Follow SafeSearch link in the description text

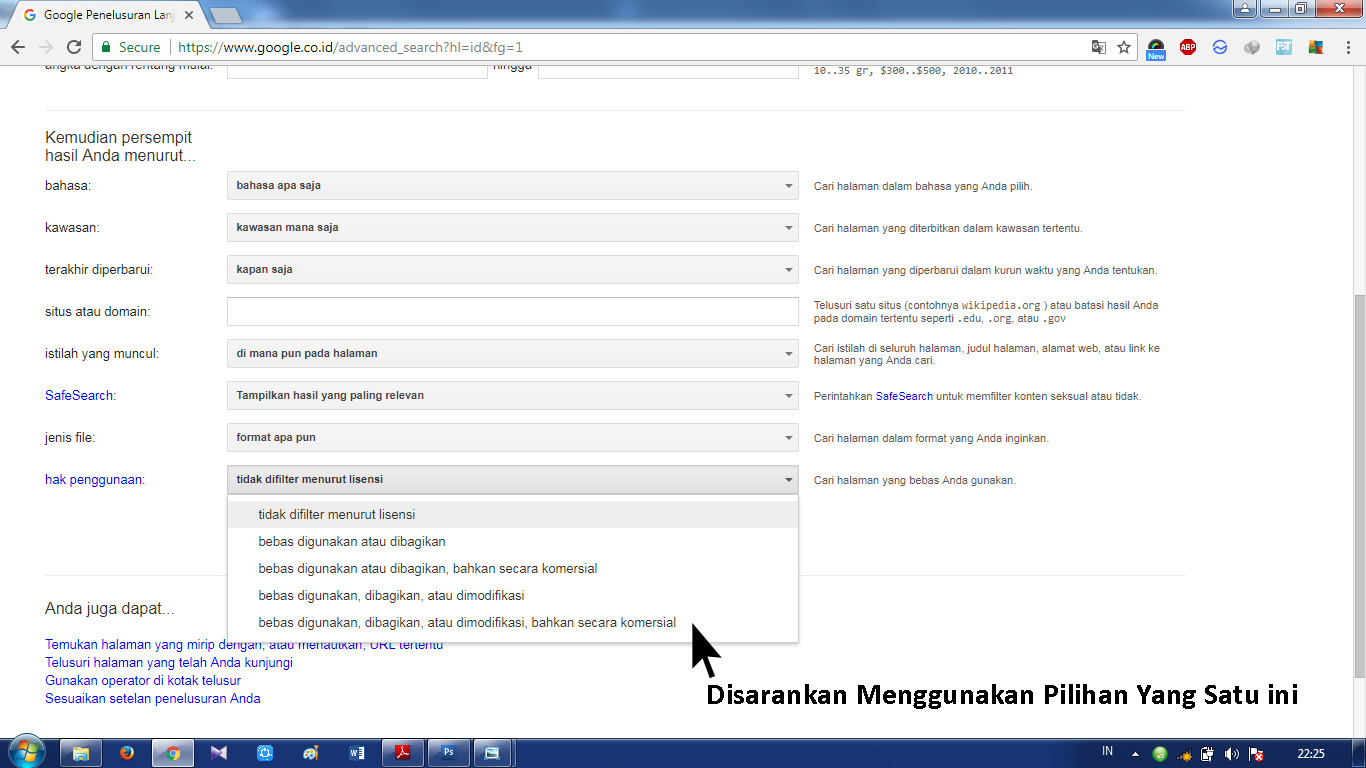(x=904, y=396)
